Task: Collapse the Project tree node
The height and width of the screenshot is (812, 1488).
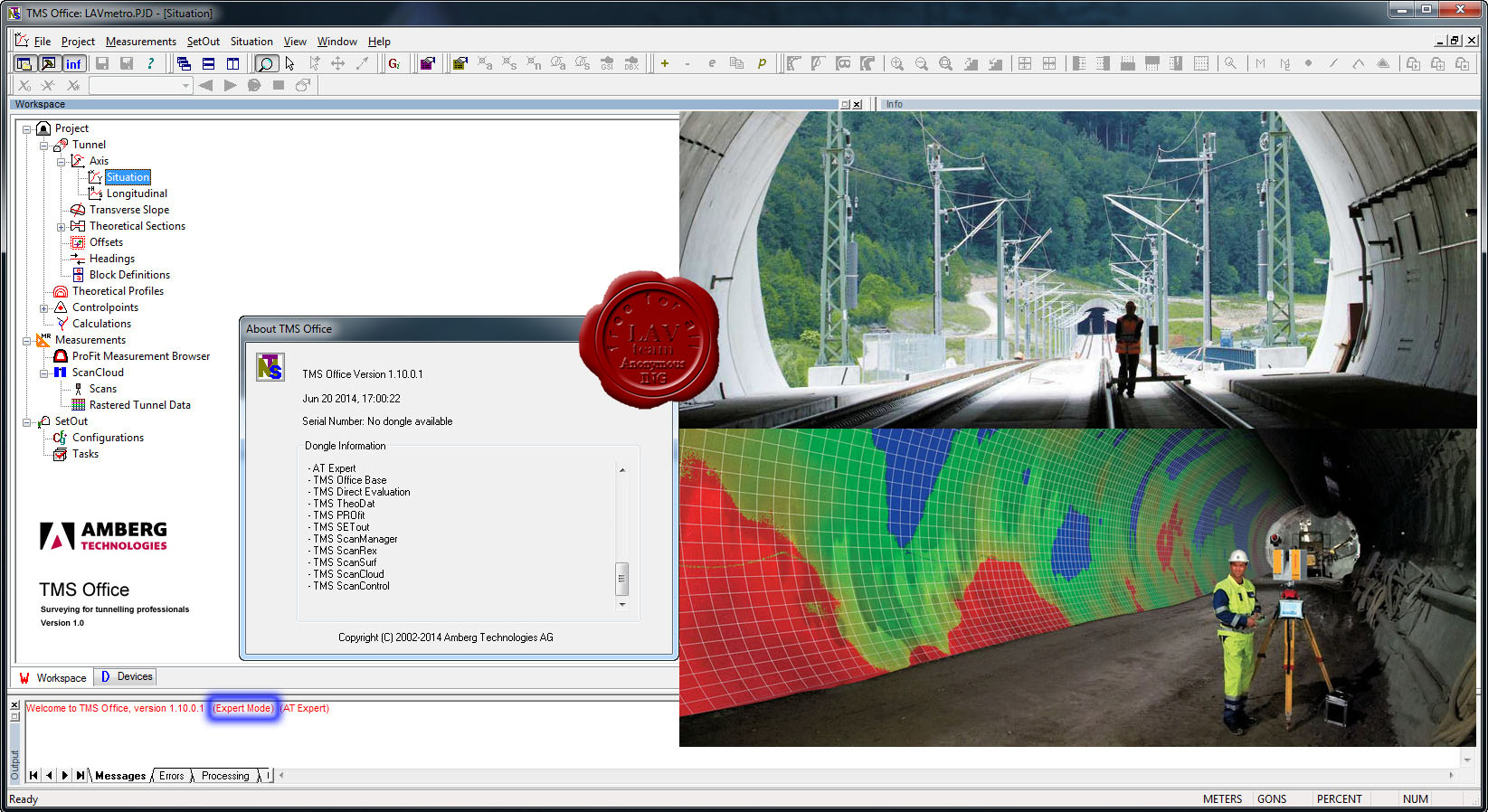Action: [x=27, y=129]
